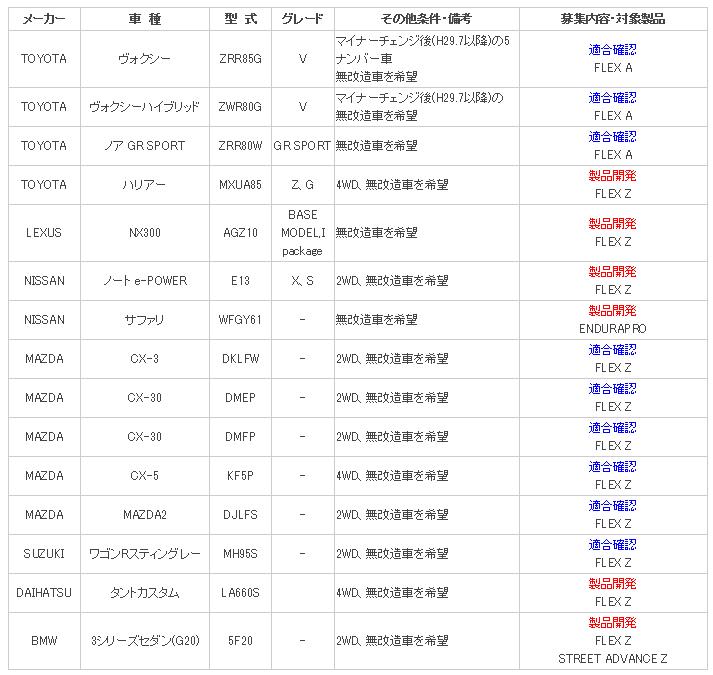The height and width of the screenshot is (675, 713).
Task: Click model code ZRR85G
Action: [x=240, y=59]
